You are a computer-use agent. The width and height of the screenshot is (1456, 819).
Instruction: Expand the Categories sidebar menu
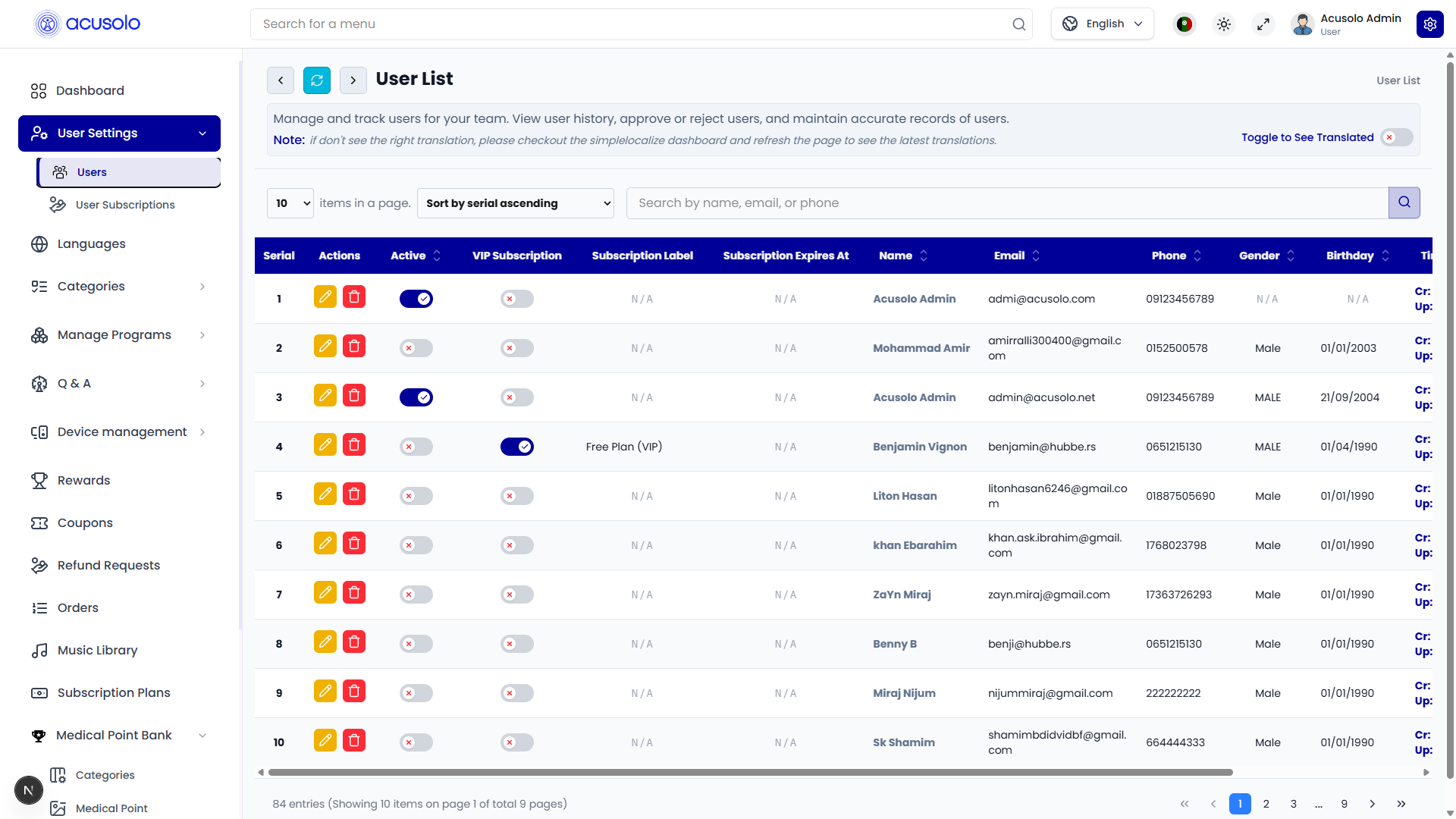[x=120, y=287]
